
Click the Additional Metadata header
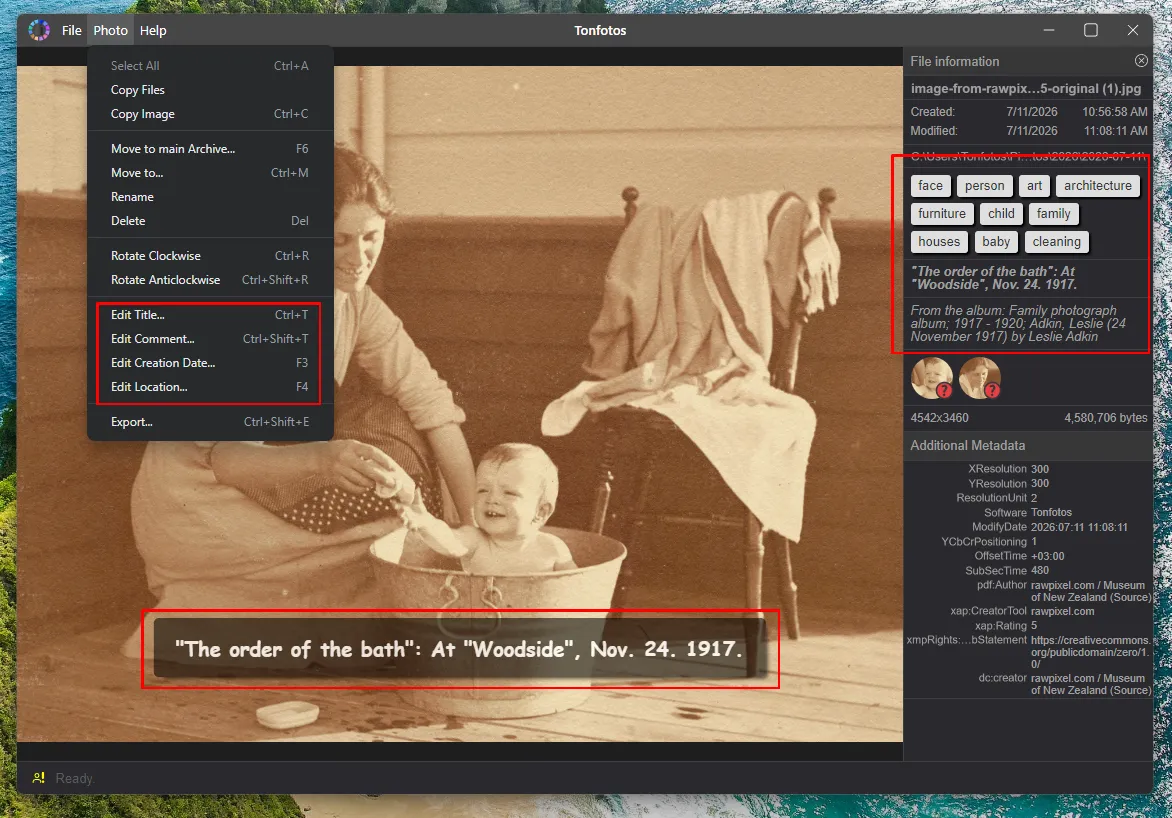tap(1028, 446)
